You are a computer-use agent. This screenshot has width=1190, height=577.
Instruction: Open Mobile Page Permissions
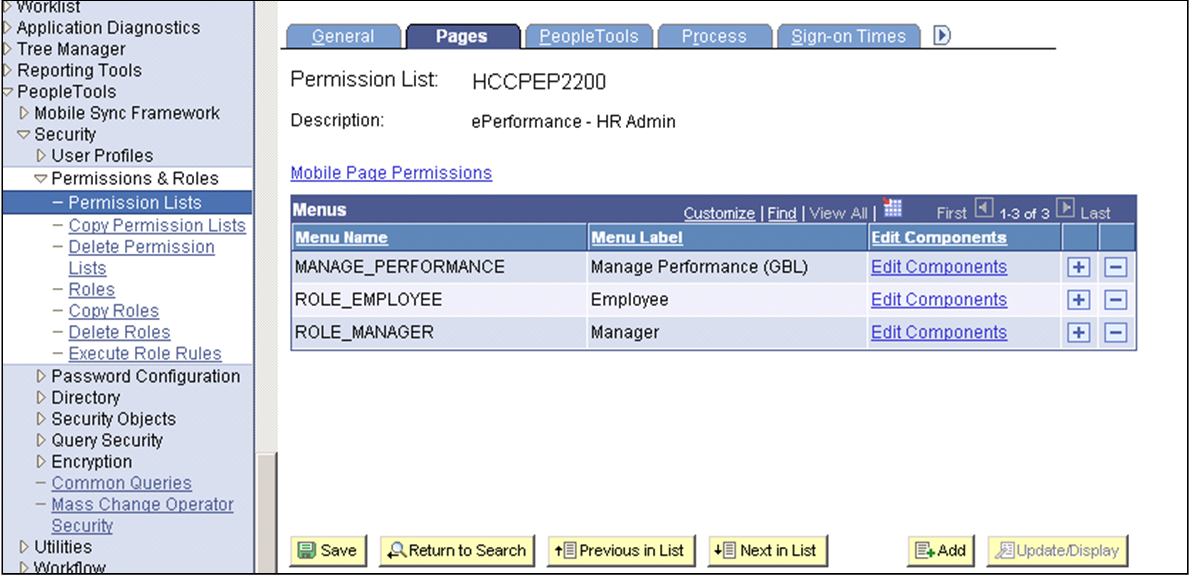[x=391, y=172]
